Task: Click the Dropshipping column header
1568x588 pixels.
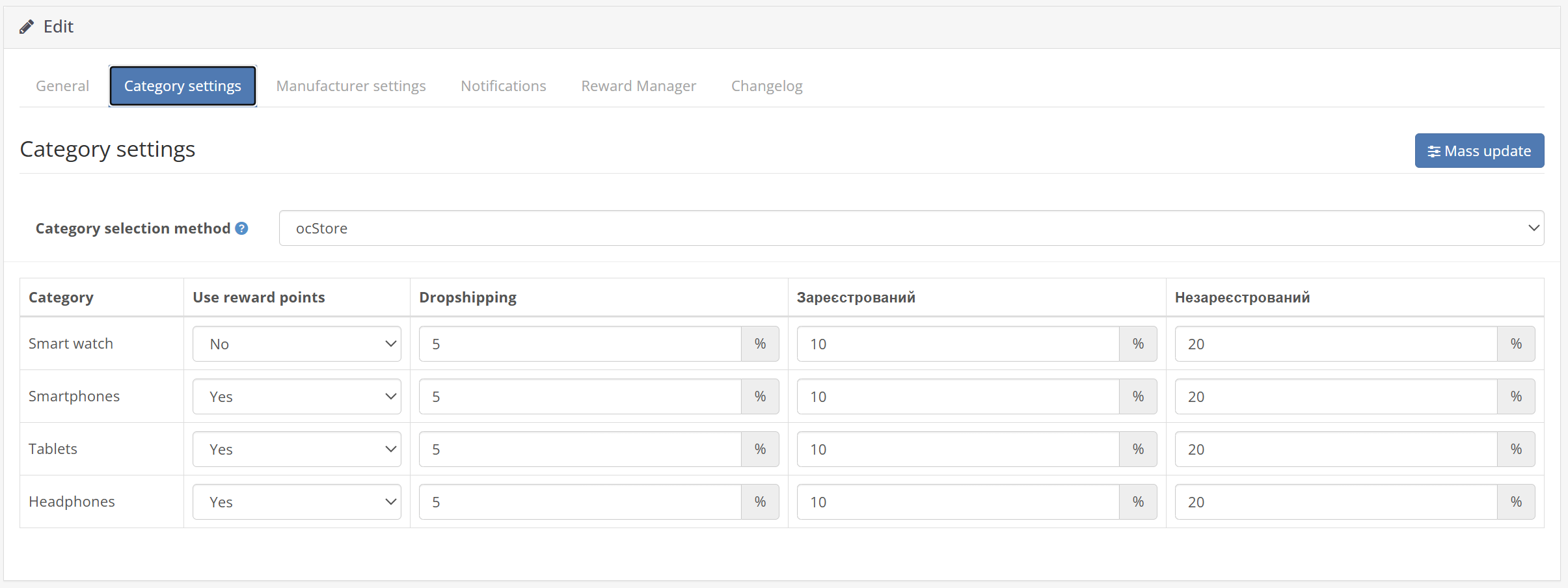Action: pyautogui.click(x=468, y=297)
